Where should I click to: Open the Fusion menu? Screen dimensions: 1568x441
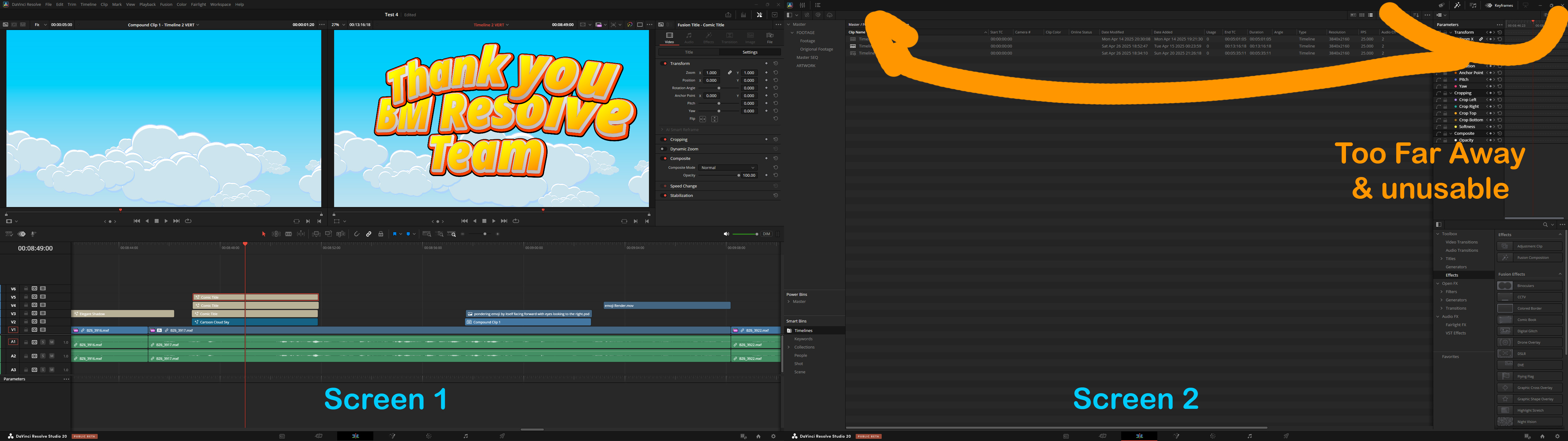[x=166, y=4]
